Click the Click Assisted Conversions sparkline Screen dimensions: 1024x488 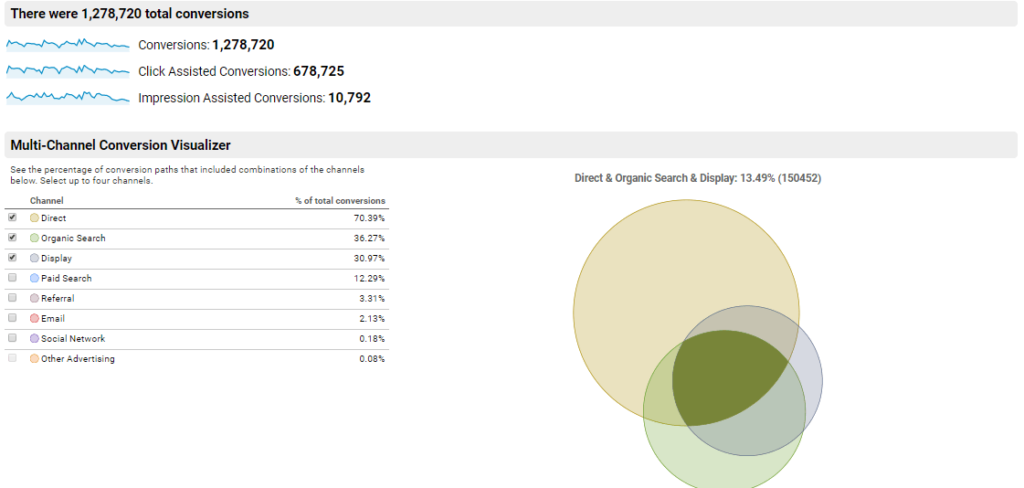click(x=68, y=71)
